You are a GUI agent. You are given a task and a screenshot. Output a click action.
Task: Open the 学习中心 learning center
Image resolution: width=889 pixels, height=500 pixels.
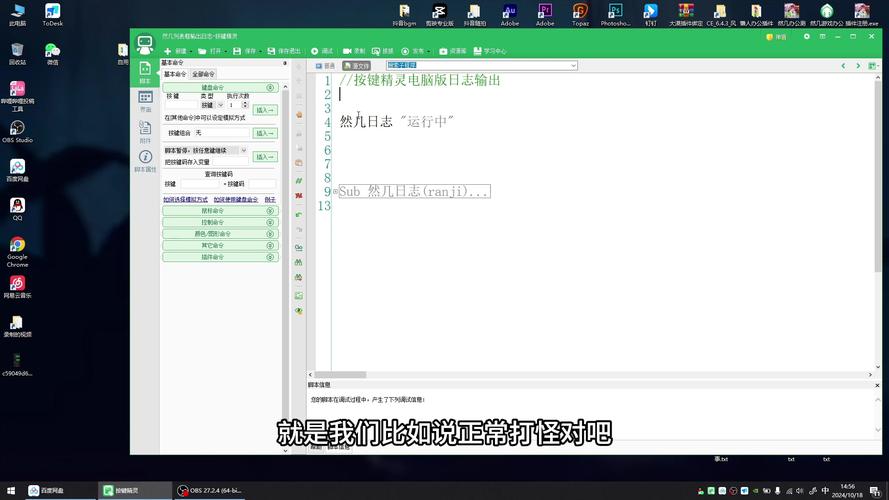point(490,50)
